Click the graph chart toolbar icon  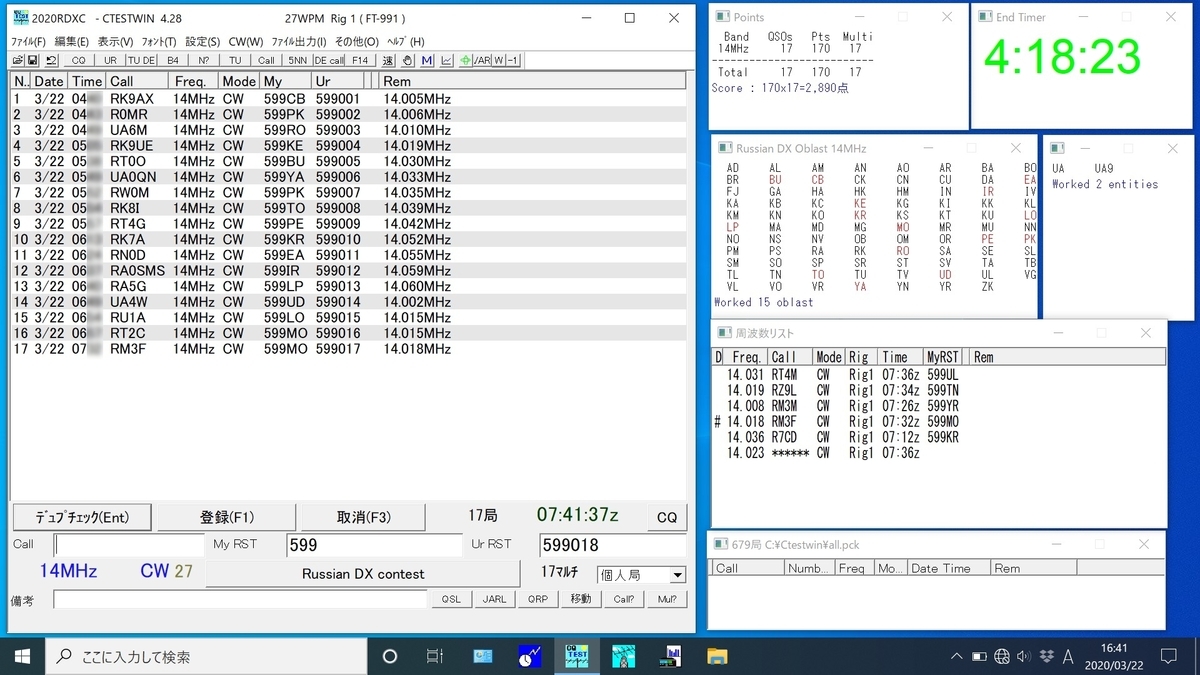(446, 60)
